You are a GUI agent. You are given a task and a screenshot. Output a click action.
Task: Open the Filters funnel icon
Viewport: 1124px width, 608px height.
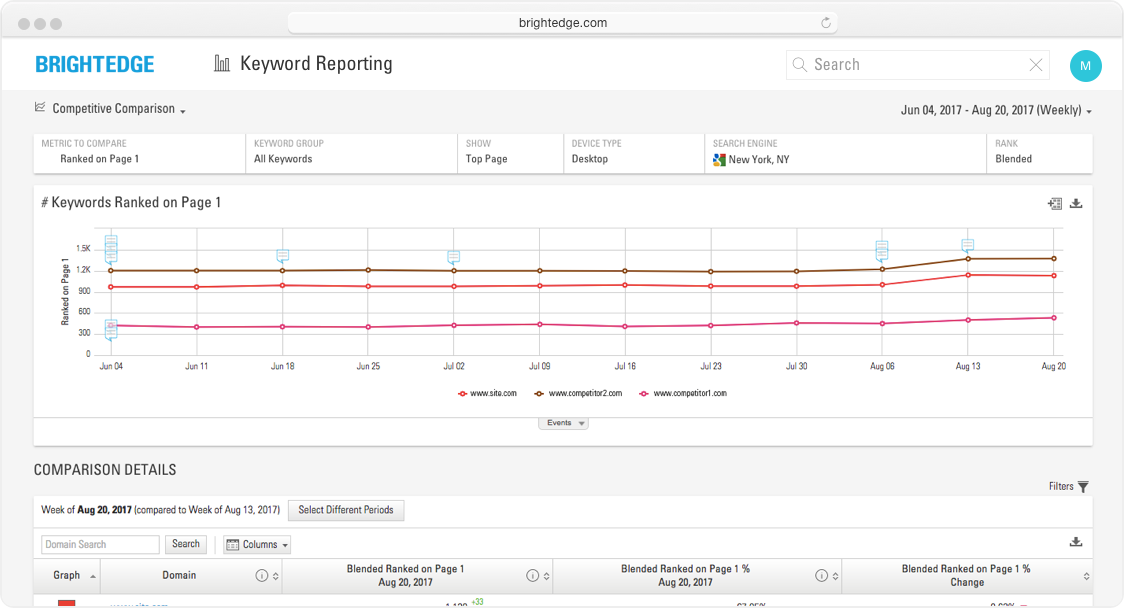coord(1083,487)
